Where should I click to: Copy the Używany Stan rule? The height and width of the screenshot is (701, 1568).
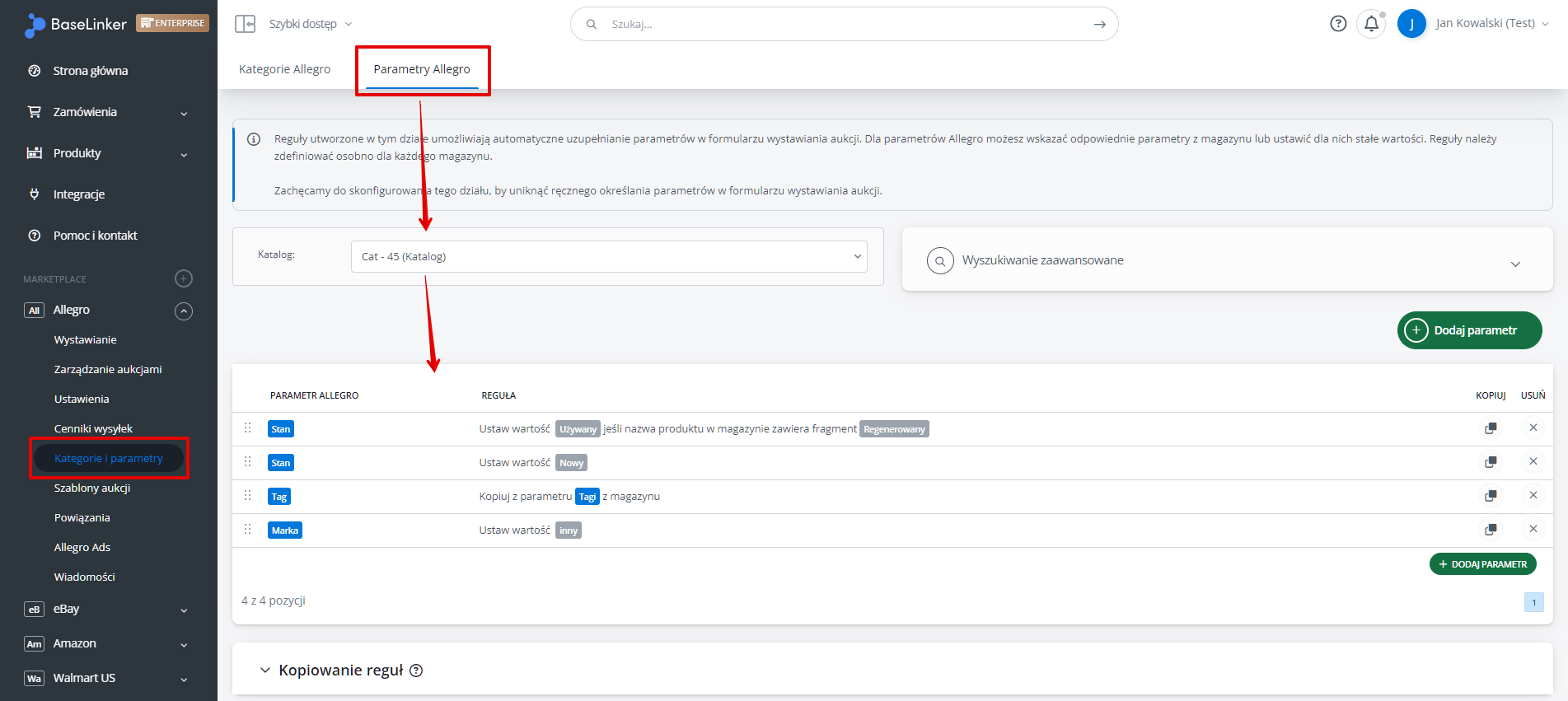tap(1491, 428)
